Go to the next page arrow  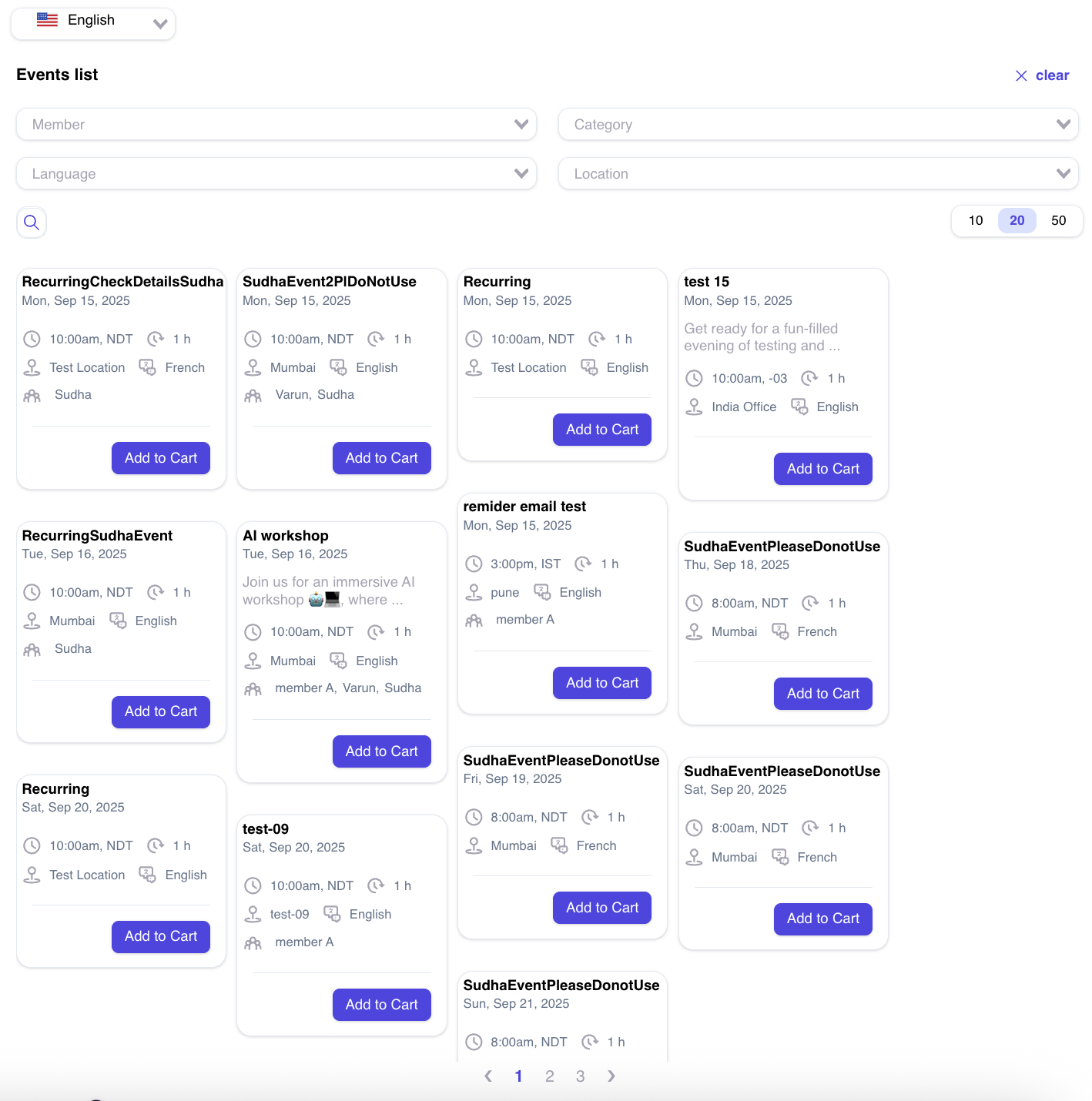pyautogui.click(x=611, y=1076)
